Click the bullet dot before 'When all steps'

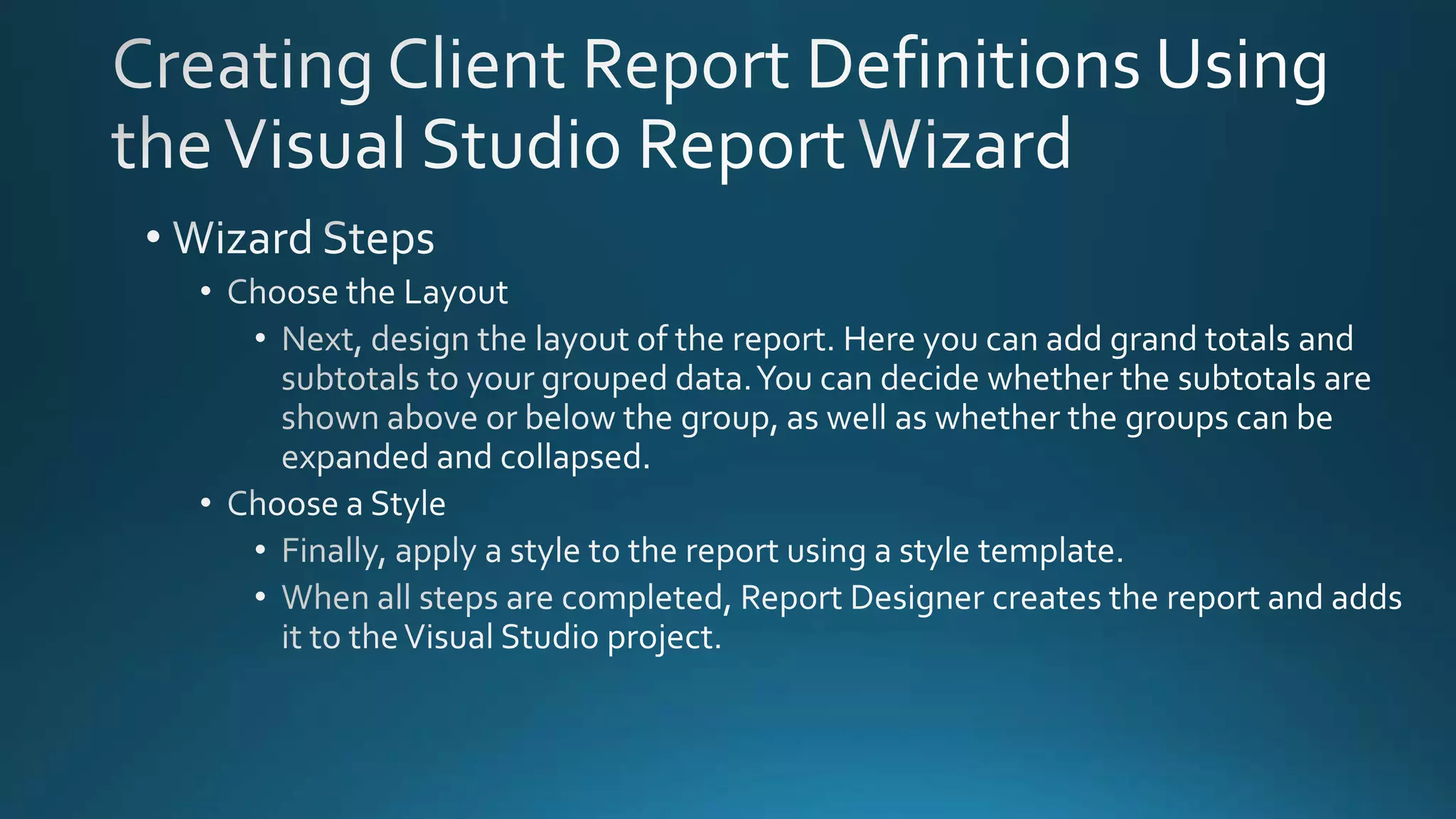(261, 597)
